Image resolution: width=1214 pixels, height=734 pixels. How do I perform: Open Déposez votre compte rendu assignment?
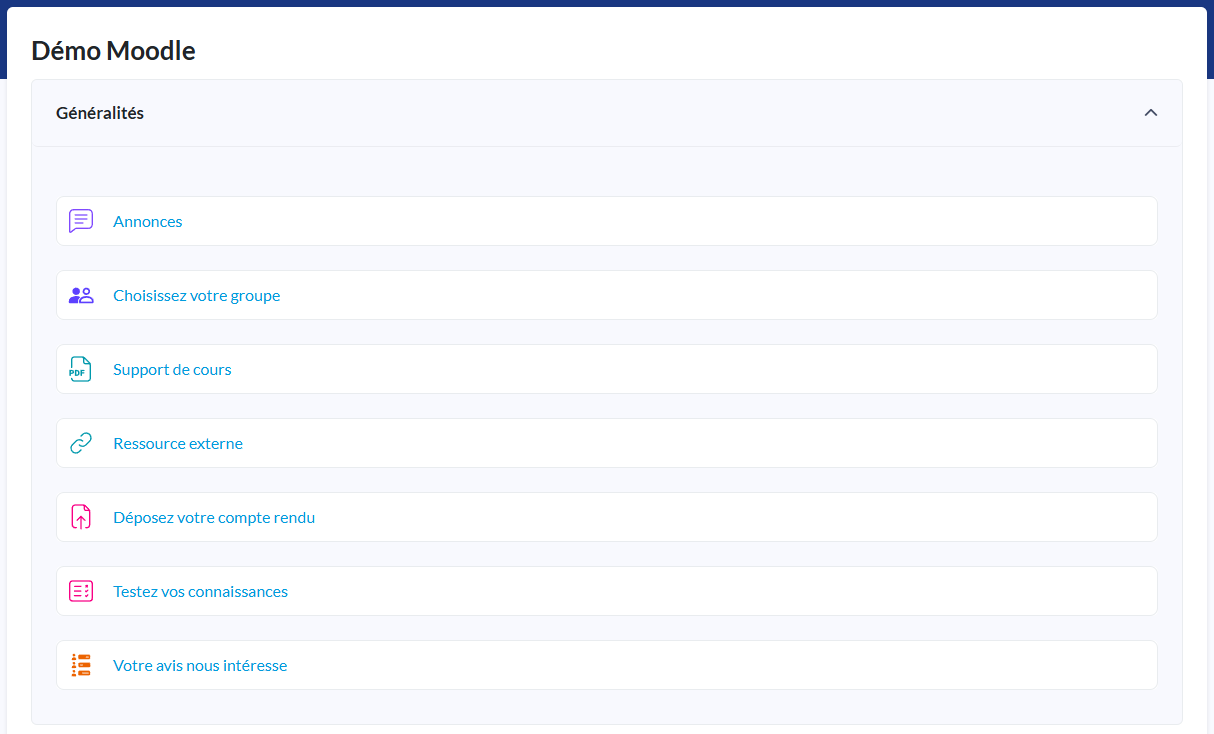coord(214,517)
